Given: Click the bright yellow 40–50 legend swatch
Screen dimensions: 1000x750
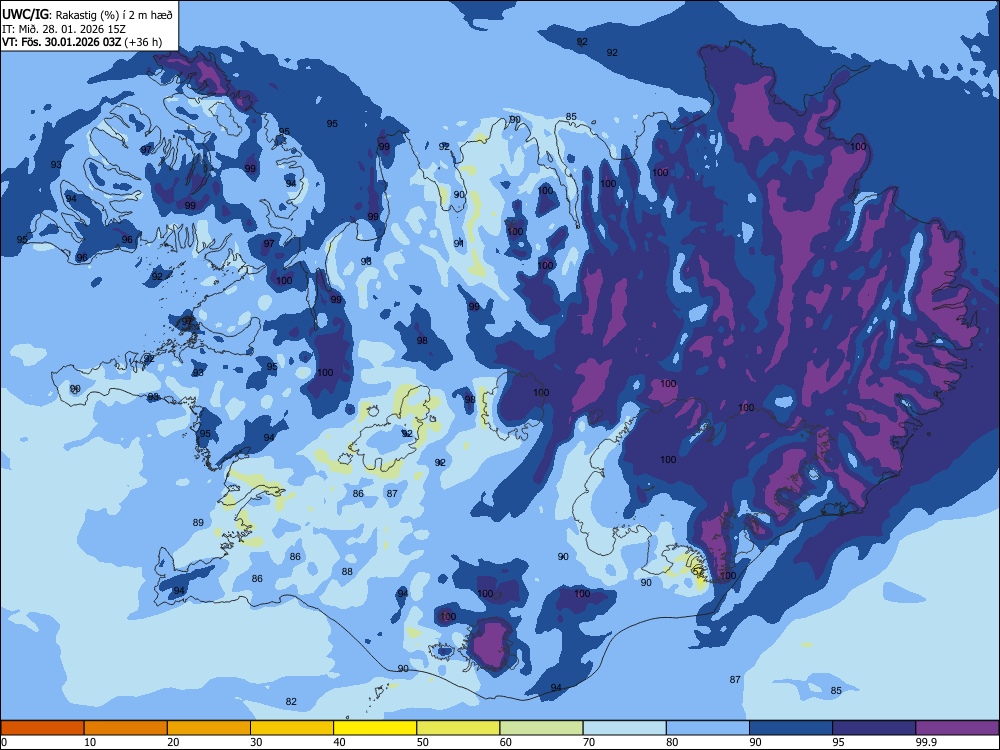Looking at the screenshot, I should (x=375, y=728).
